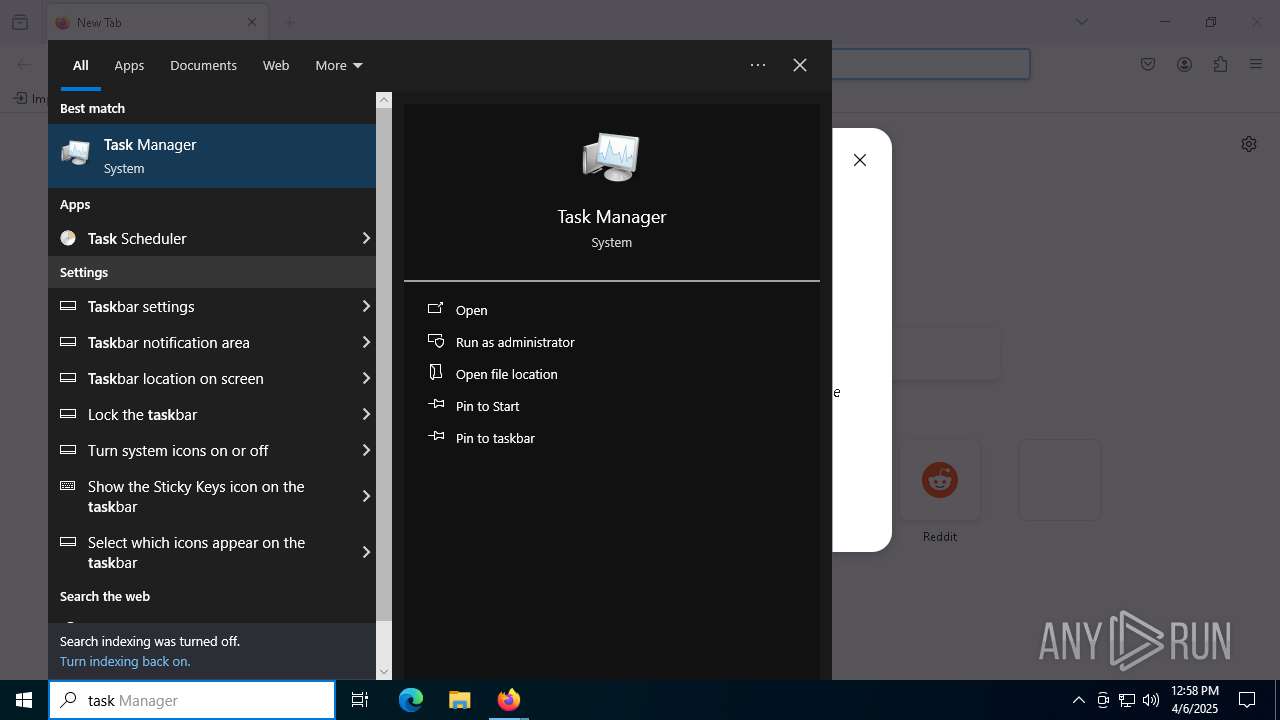
Task: Open Turn system icons on or off
Action: 200,450
